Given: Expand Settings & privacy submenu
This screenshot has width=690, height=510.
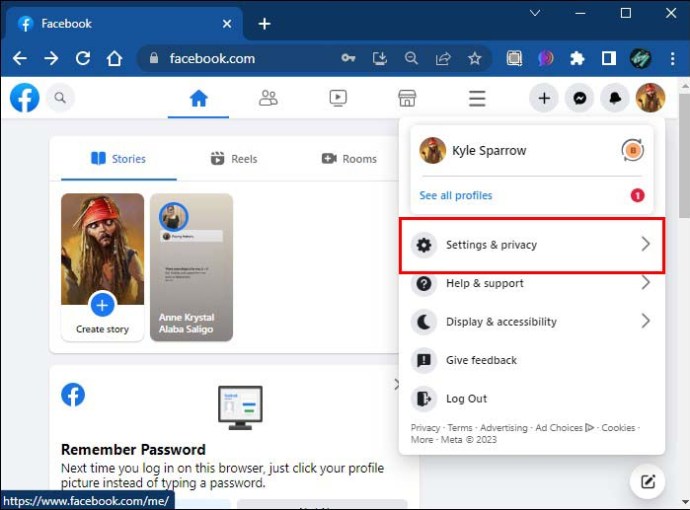Looking at the screenshot, I should point(531,245).
